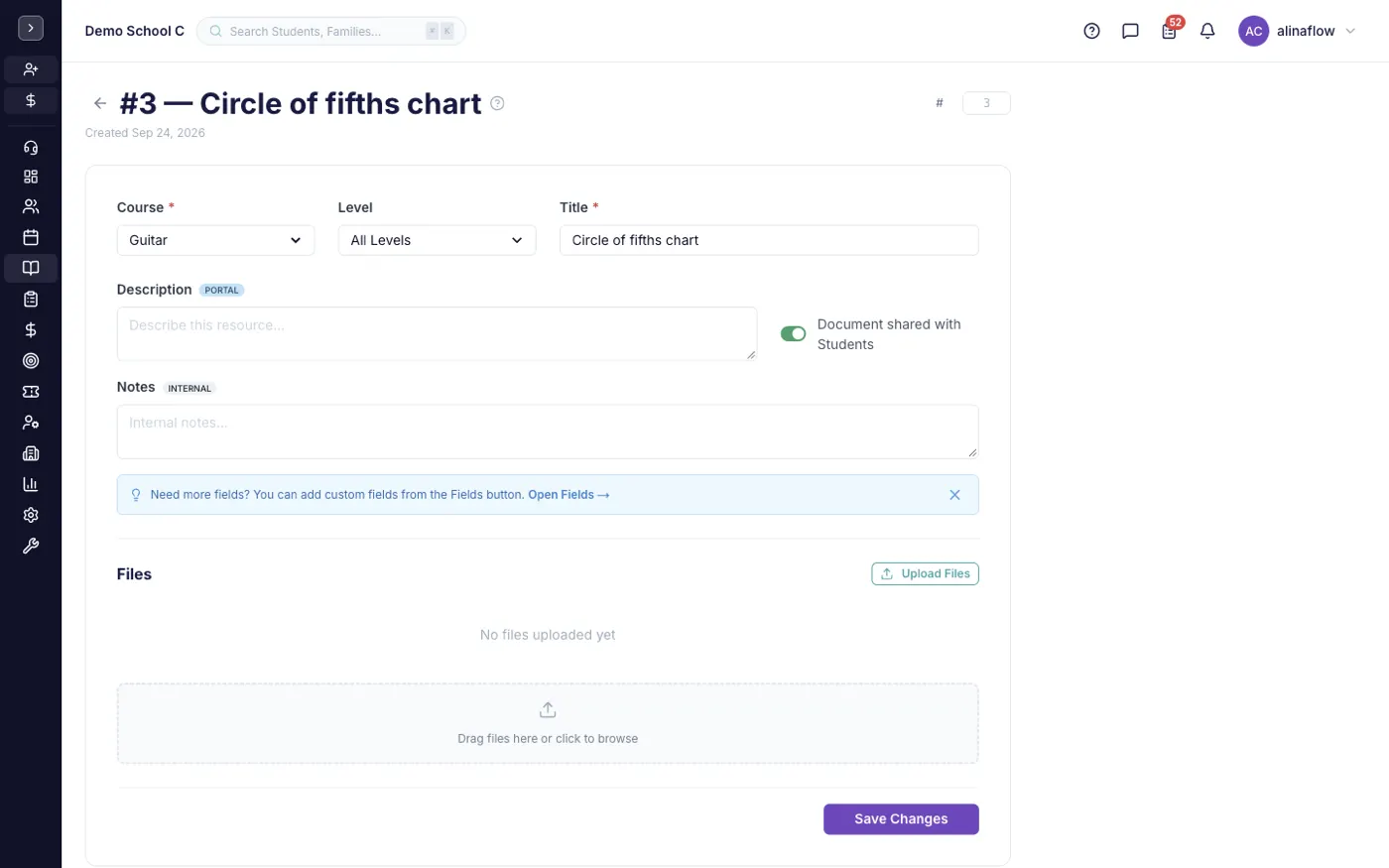Viewport: 1389px width, 868px height.
Task: Open the headset support sidebar icon
Action: (x=31, y=148)
